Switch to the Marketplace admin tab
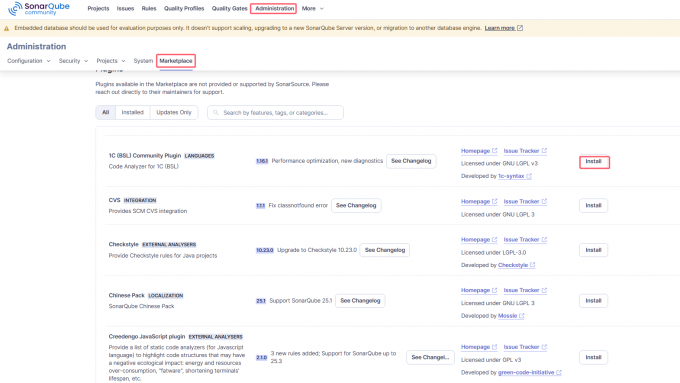 tap(176, 61)
